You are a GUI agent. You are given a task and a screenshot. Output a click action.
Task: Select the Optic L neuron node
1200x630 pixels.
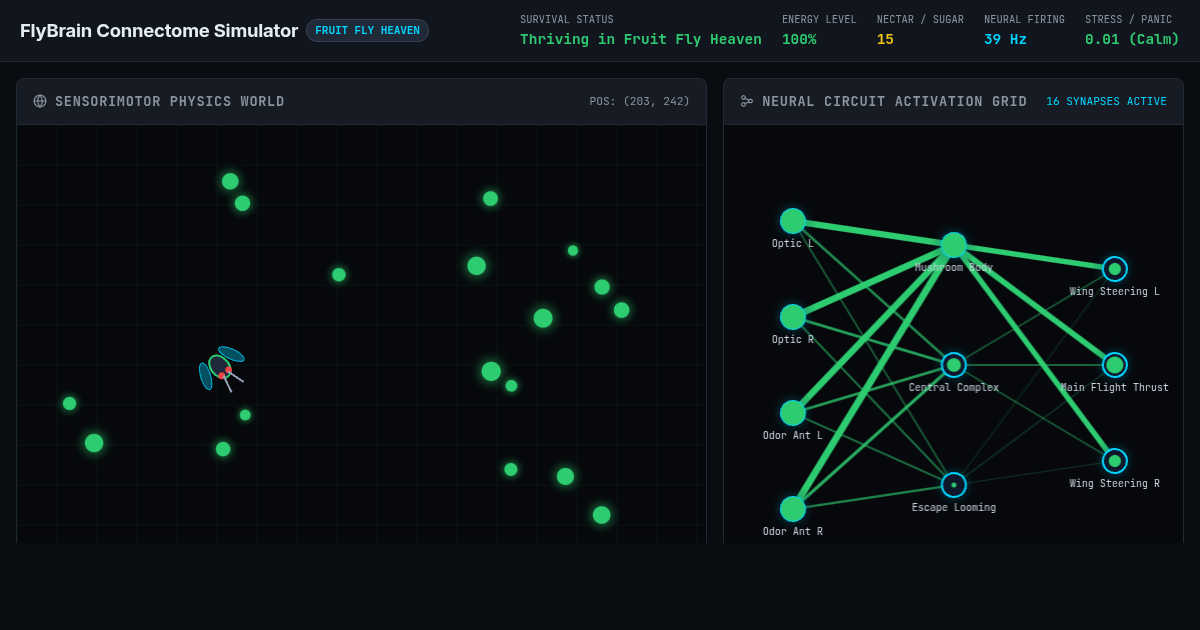(793, 221)
